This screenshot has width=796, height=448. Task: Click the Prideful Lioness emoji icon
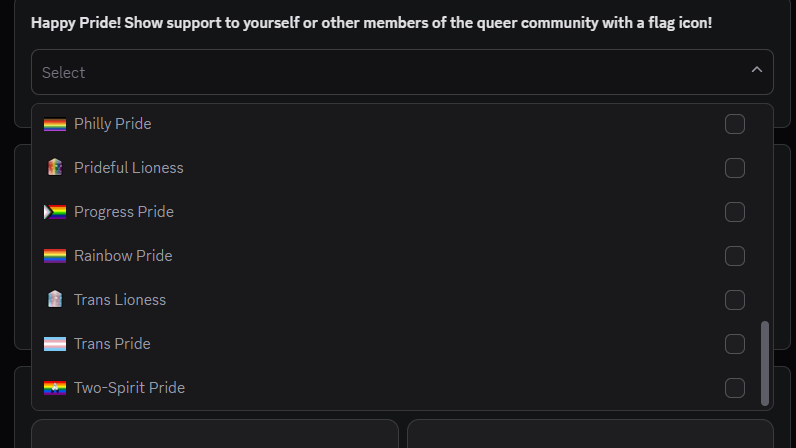pos(55,167)
